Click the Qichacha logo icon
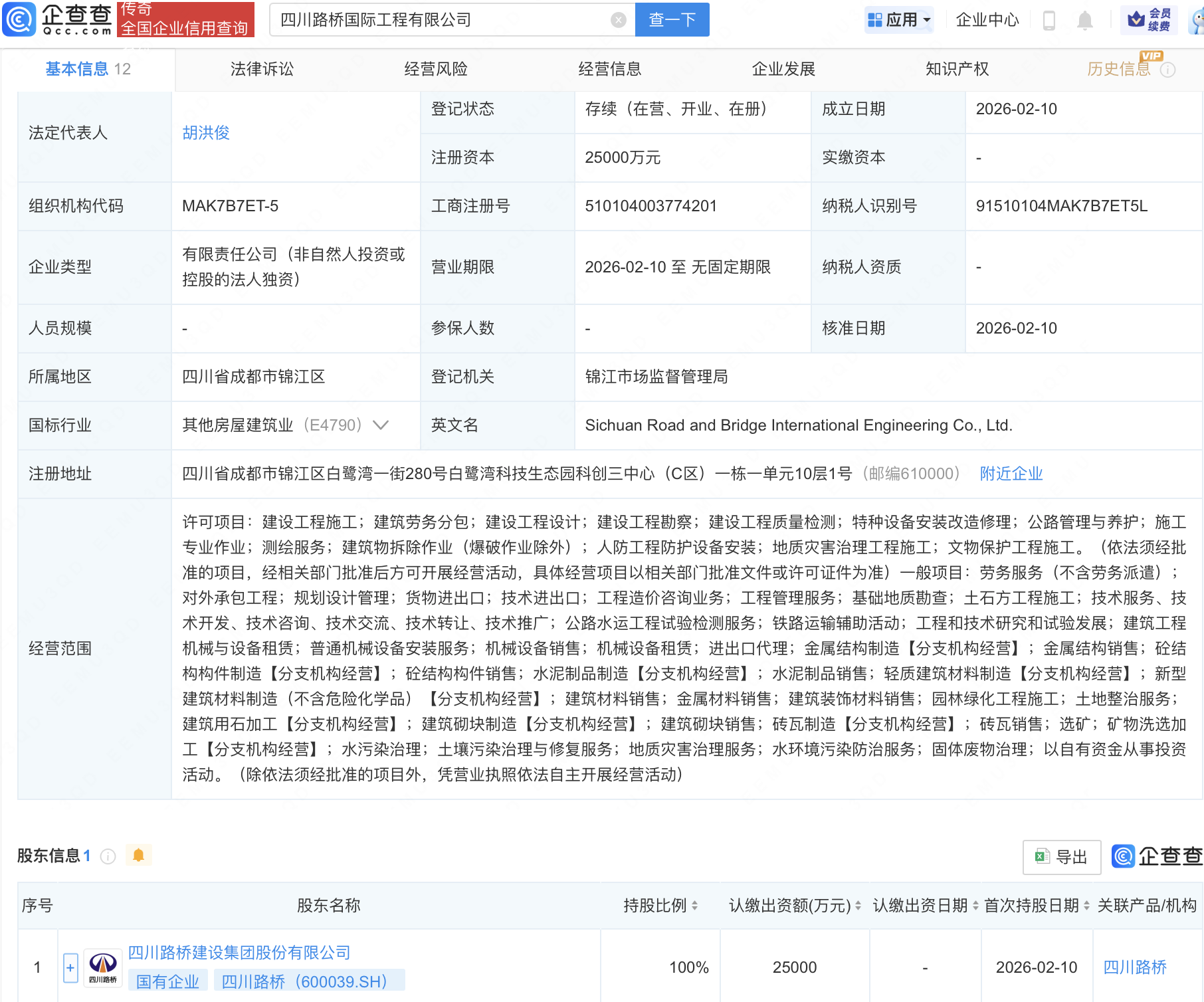 click(20, 19)
